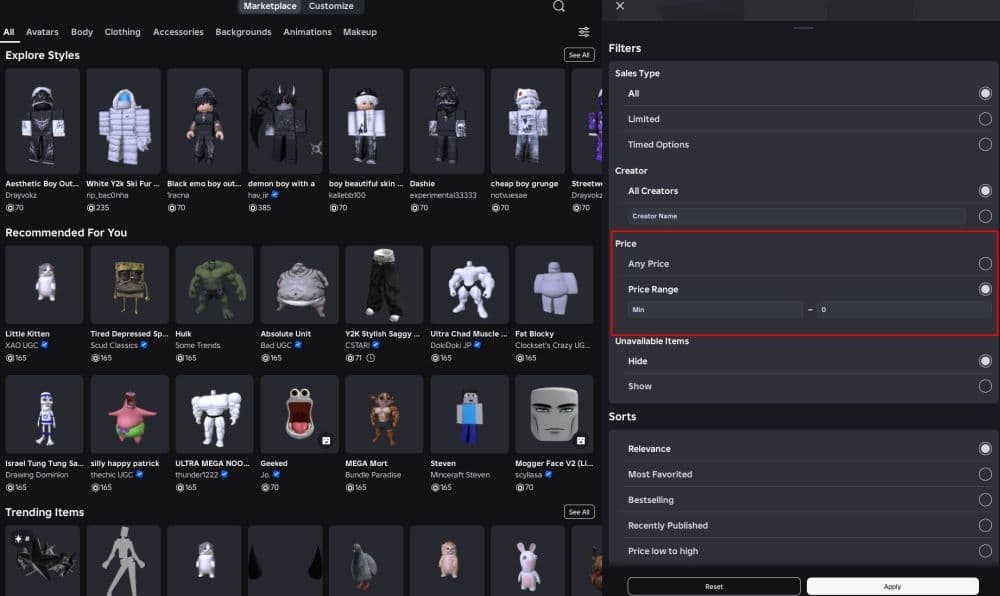The height and width of the screenshot is (596, 1000).
Task: Click the verified badge beside hav_ir
Action: (x=275, y=195)
